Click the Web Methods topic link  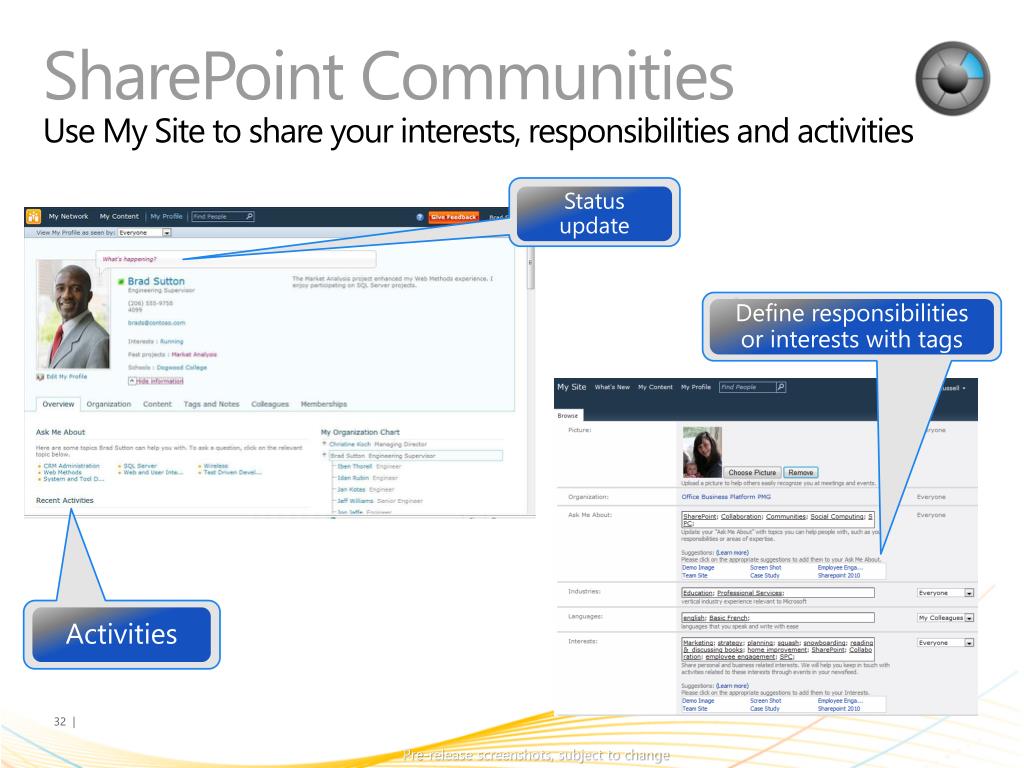[x=63, y=472]
